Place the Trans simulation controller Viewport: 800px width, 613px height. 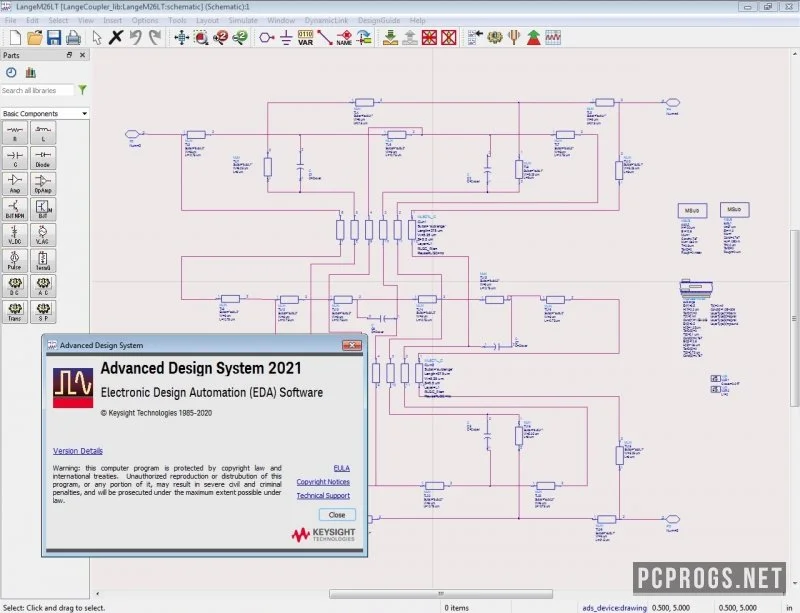[15, 311]
